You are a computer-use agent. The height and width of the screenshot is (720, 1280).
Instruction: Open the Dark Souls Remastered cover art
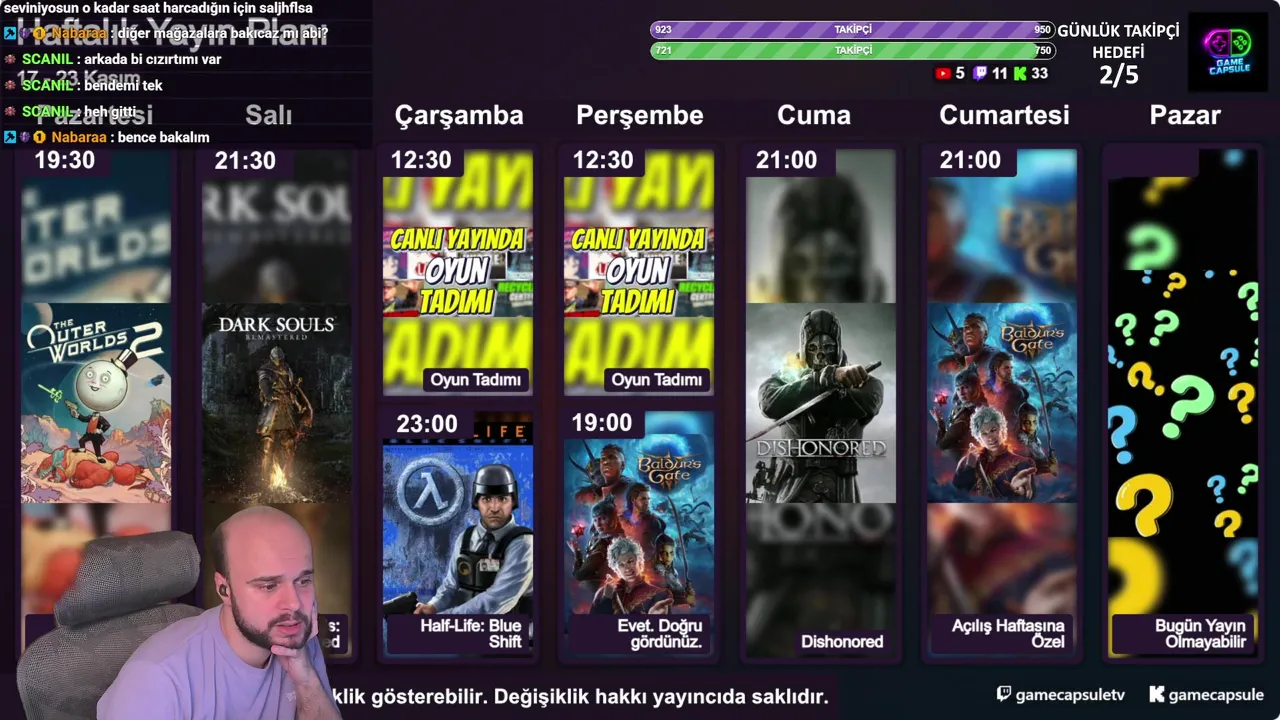click(276, 403)
